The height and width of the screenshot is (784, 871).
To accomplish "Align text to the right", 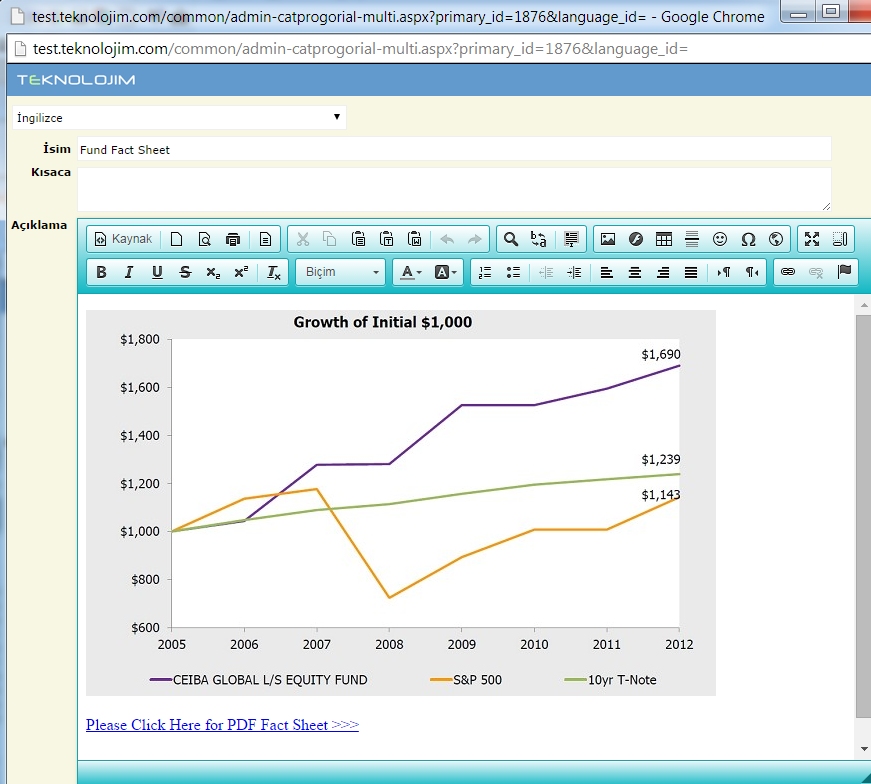I will click(663, 272).
